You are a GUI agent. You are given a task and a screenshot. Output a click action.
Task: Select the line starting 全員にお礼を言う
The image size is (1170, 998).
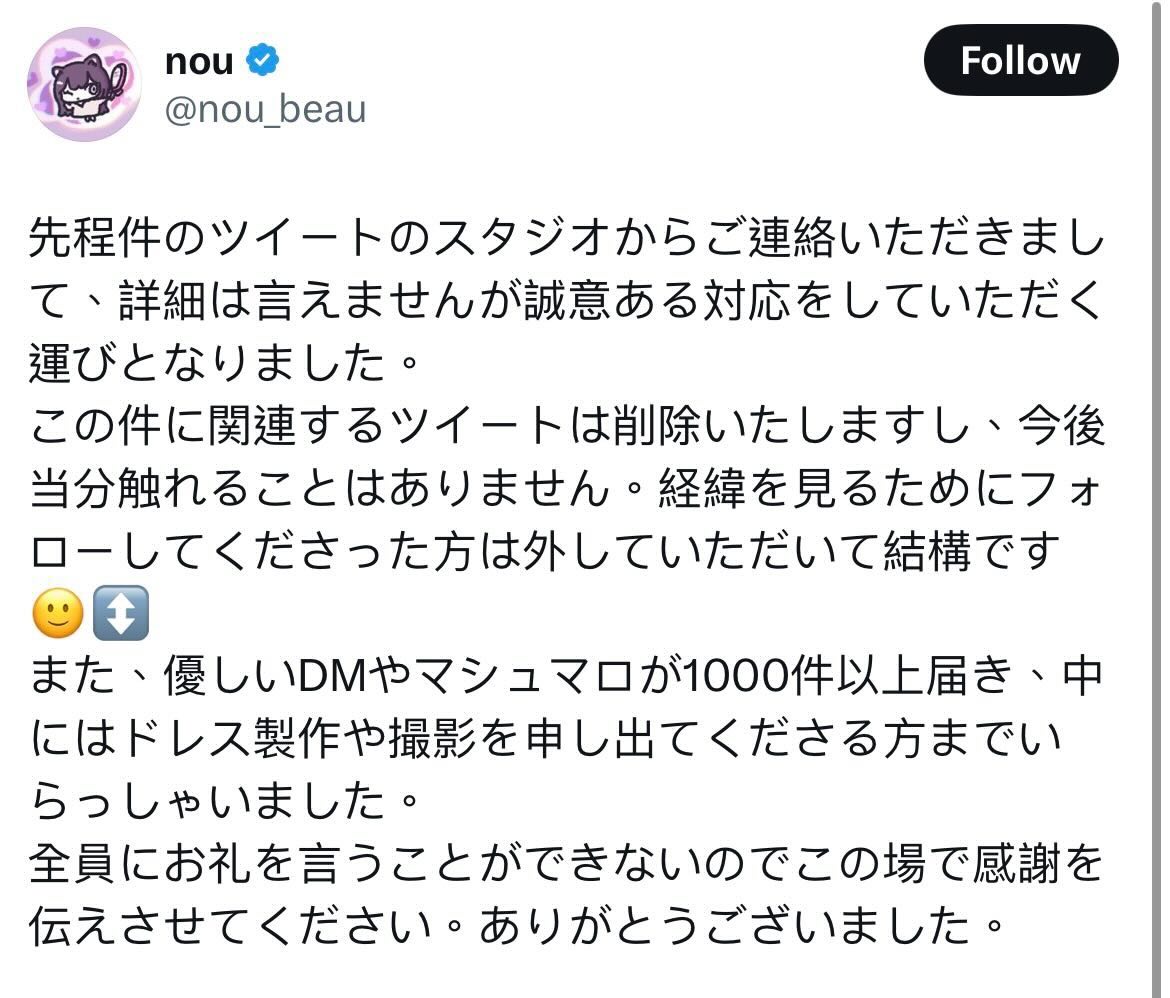pyautogui.click(x=566, y=864)
